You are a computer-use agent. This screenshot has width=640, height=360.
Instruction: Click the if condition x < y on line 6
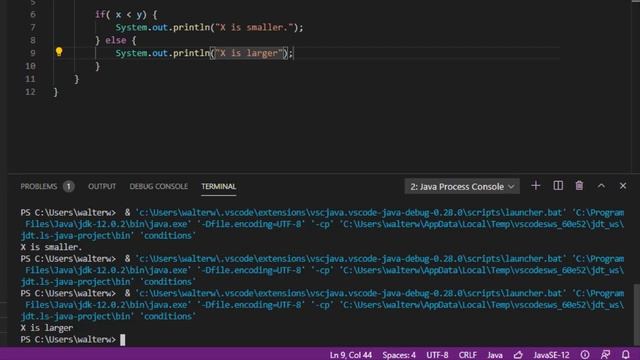[129, 15]
